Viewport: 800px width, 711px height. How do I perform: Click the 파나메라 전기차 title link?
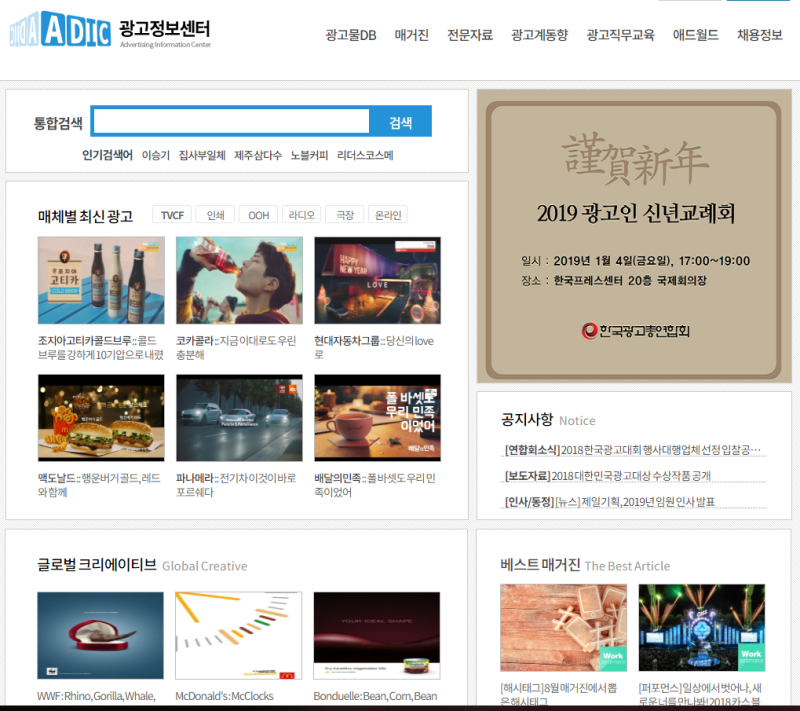236,485
